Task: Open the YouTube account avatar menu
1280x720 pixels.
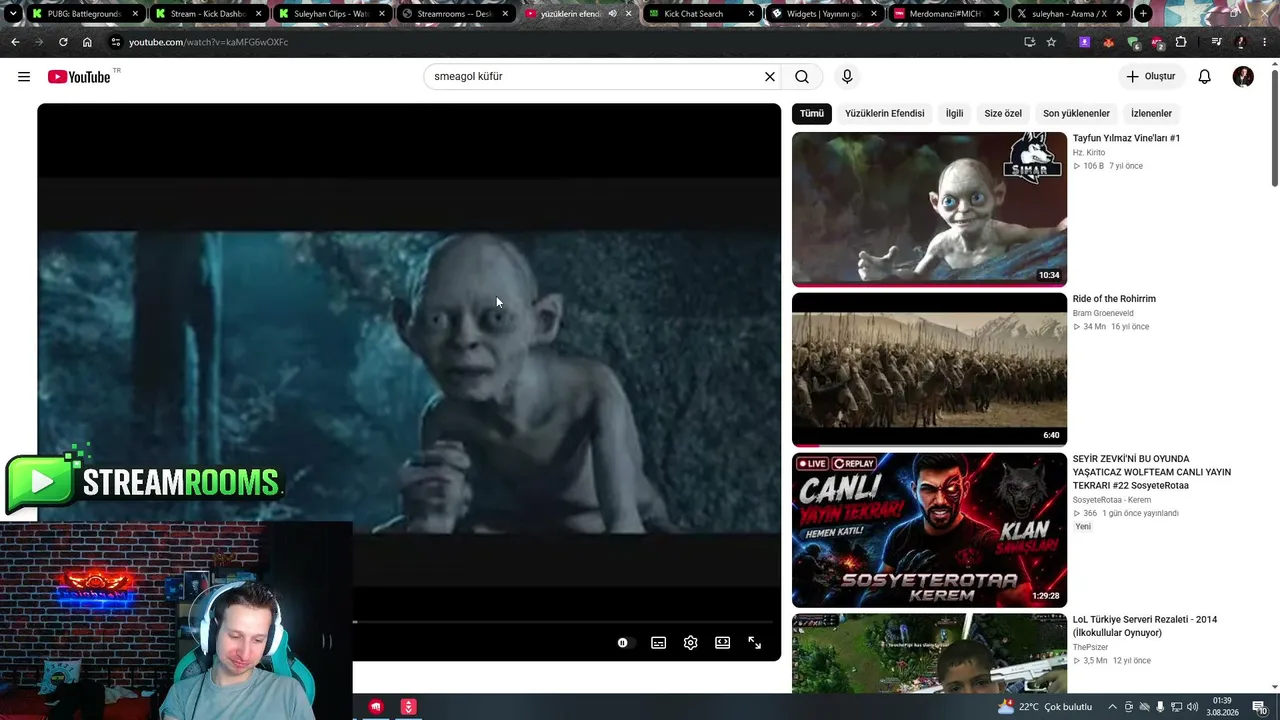Action: (1243, 77)
